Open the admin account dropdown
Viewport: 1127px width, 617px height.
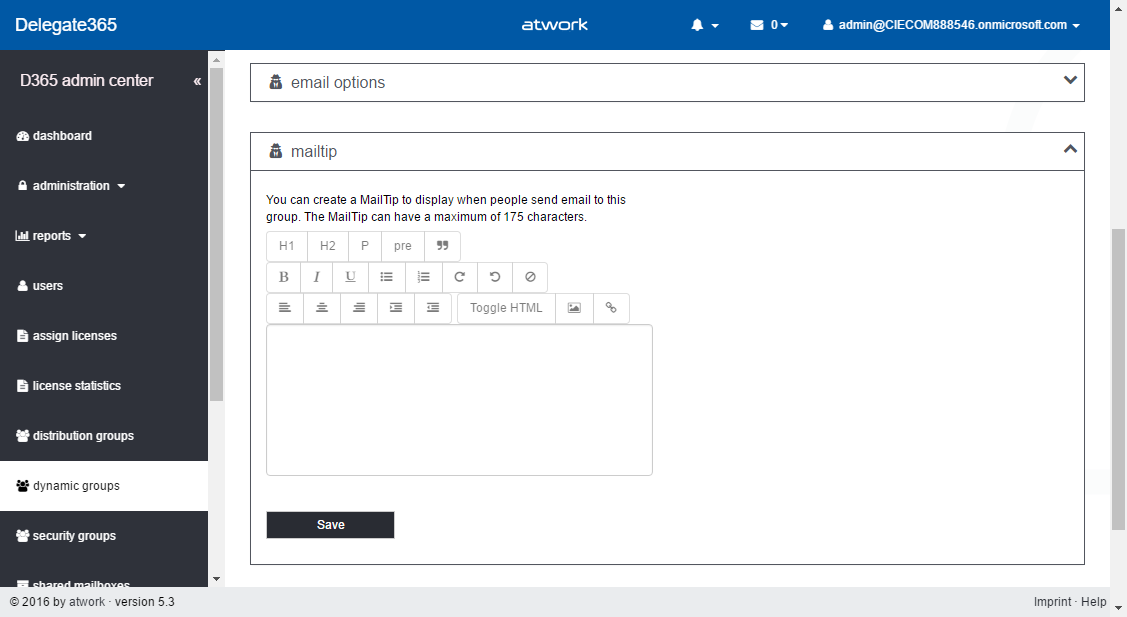(x=951, y=25)
